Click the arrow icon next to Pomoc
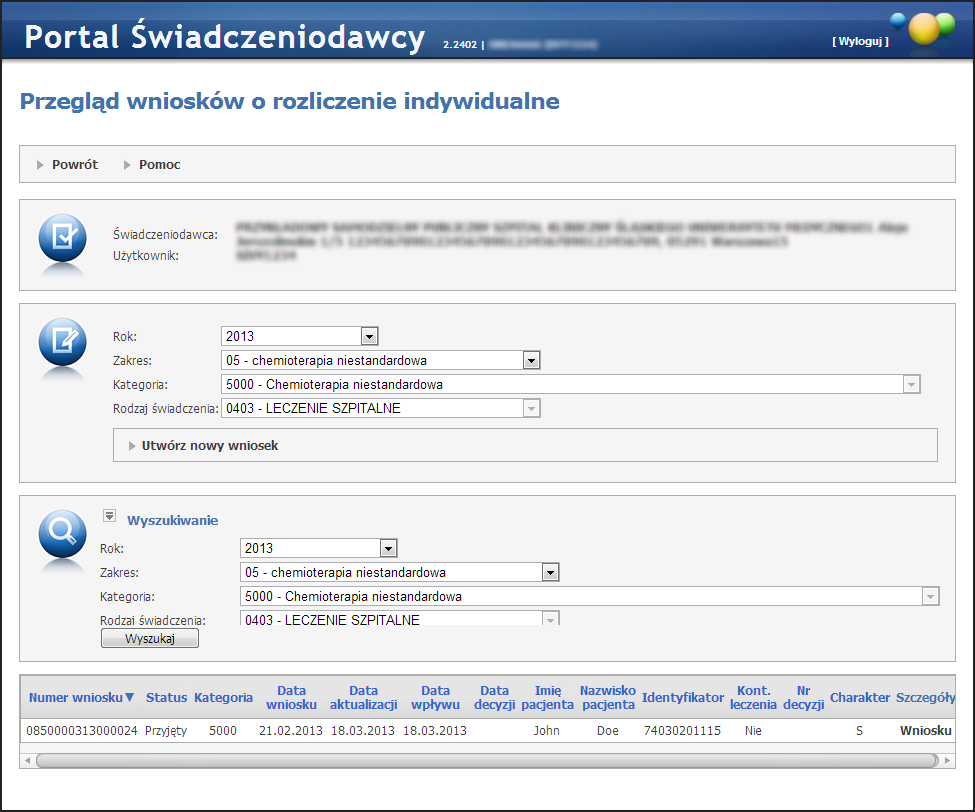Image resolution: width=975 pixels, height=812 pixels. coord(127,165)
